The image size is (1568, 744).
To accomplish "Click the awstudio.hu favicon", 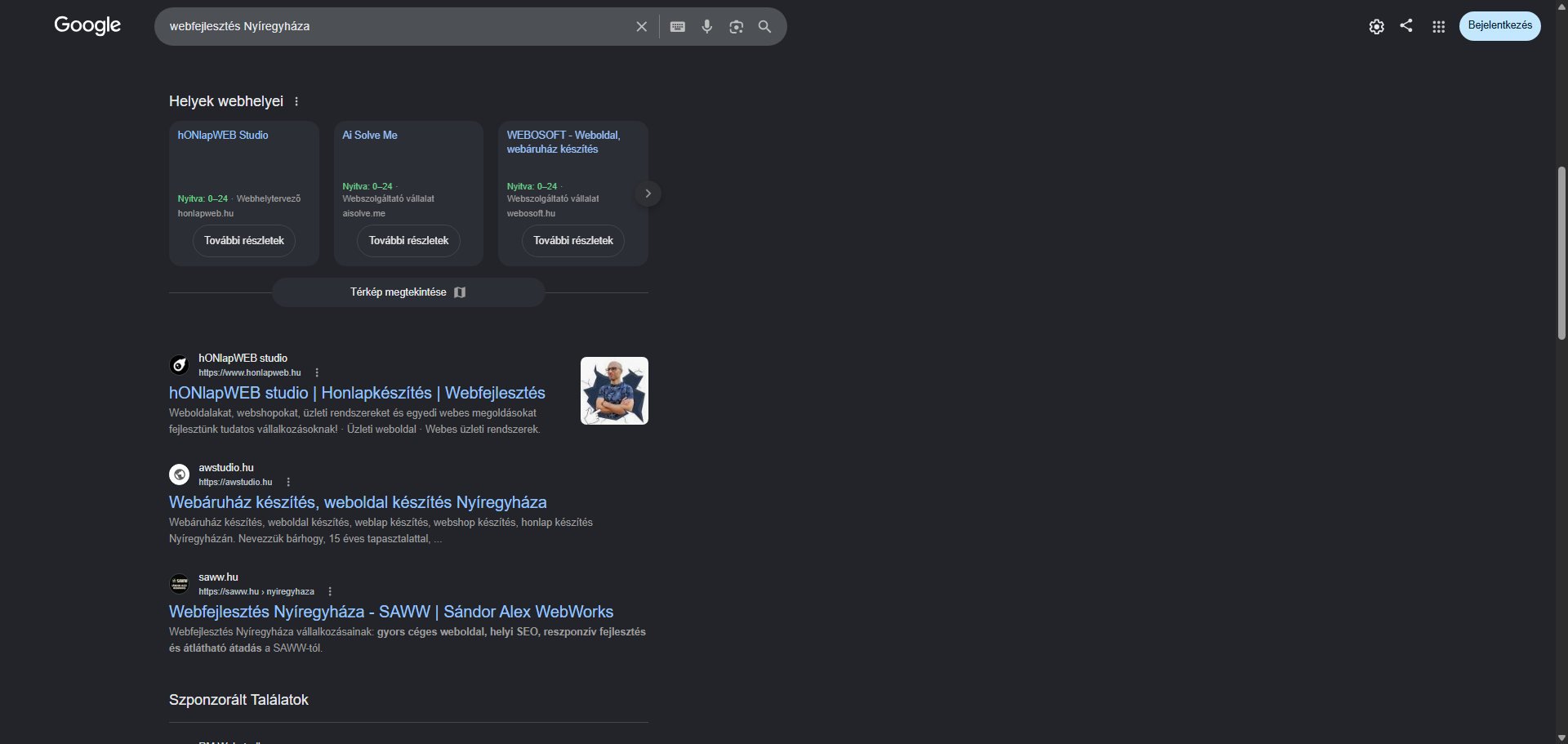I will click(179, 474).
